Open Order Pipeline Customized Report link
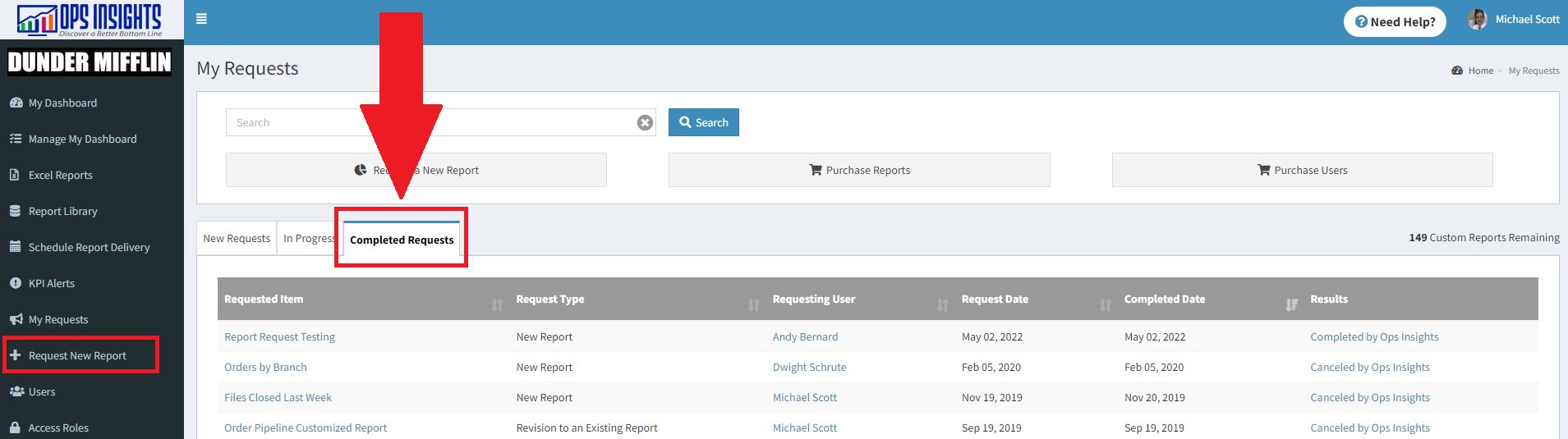Image resolution: width=1568 pixels, height=439 pixels. tap(306, 428)
